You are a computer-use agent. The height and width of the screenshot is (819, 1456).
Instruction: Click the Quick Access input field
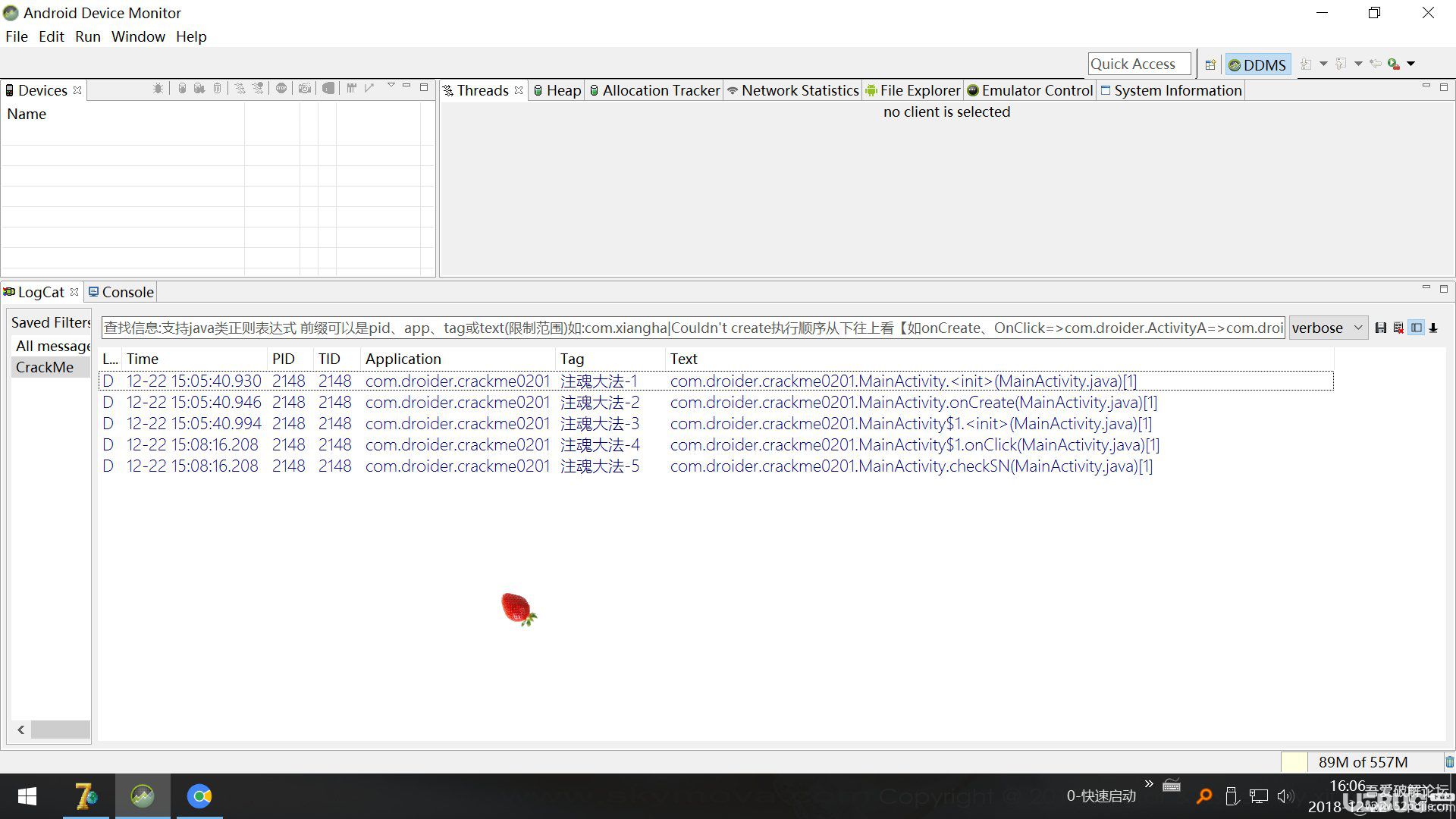pyautogui.click(x=1140, y=63)
